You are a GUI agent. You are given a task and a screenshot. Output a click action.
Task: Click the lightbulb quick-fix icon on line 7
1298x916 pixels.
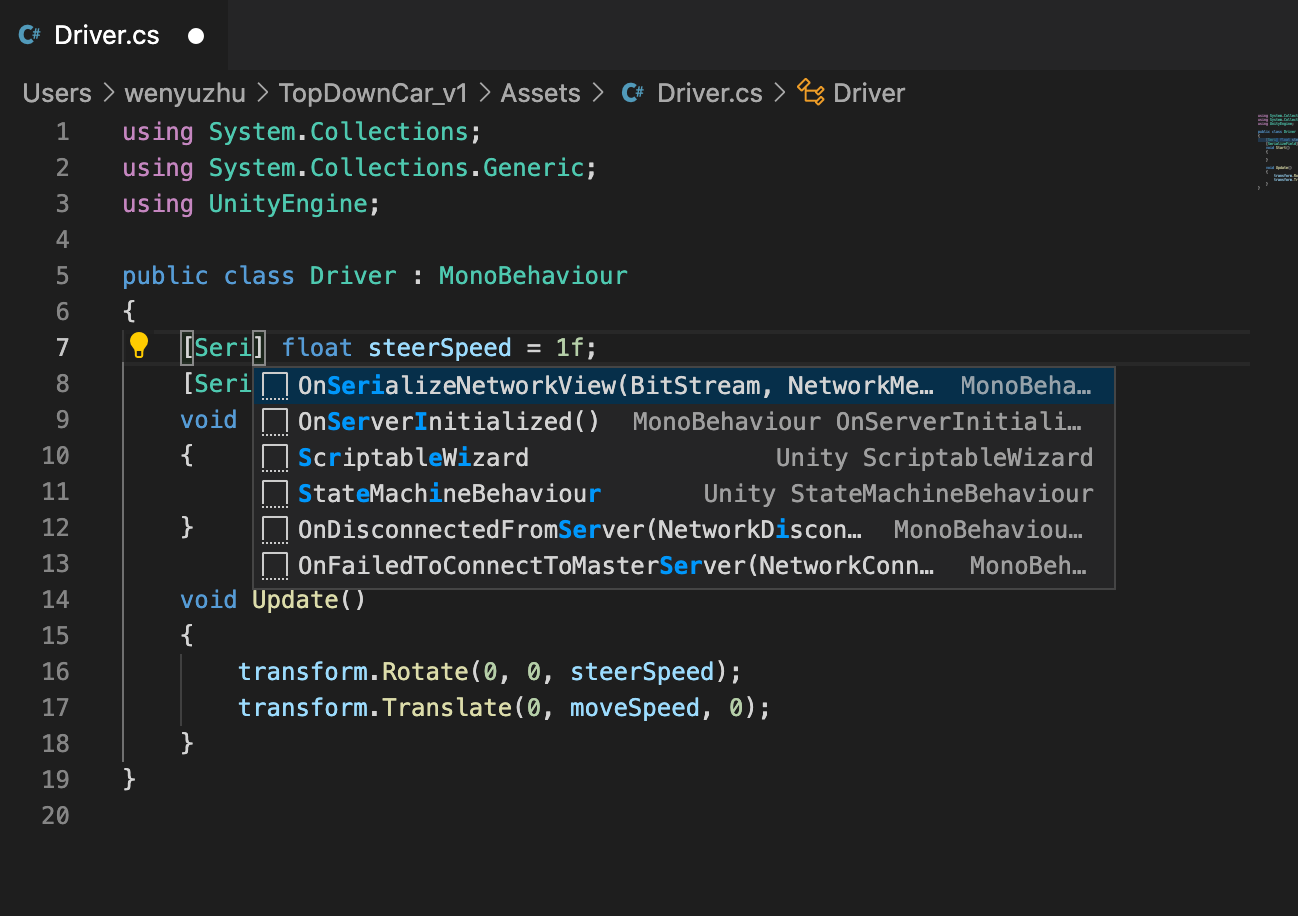point(139,345)
